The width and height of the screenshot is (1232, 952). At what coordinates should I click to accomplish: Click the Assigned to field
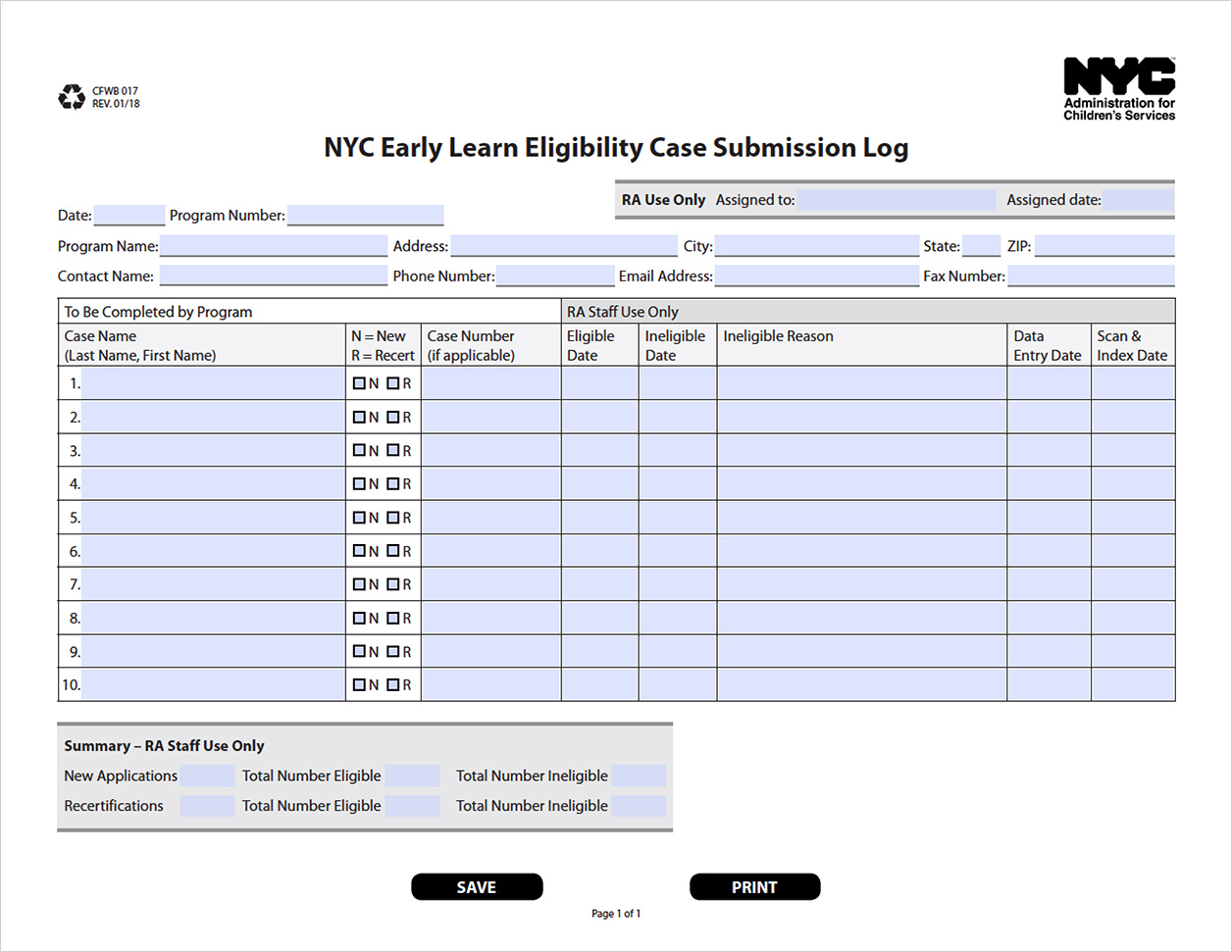coord(896,200)
